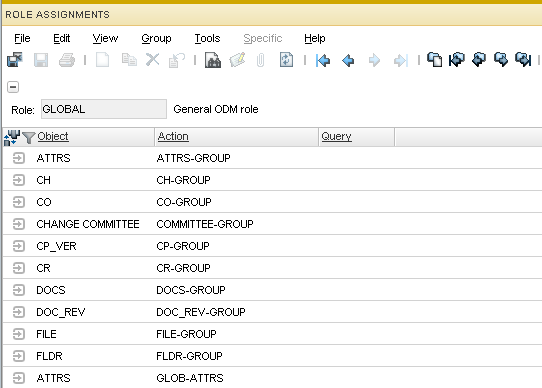Click the previous record blue arrow
Image resolution: width=542 pixels, height=388 pixels.
pos(348,61)
